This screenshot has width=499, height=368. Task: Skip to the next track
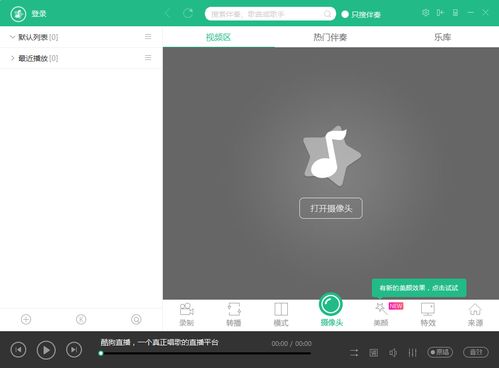74,350
